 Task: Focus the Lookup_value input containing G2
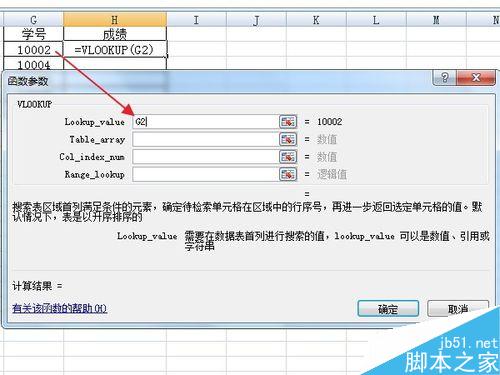(x=205, y=122)
